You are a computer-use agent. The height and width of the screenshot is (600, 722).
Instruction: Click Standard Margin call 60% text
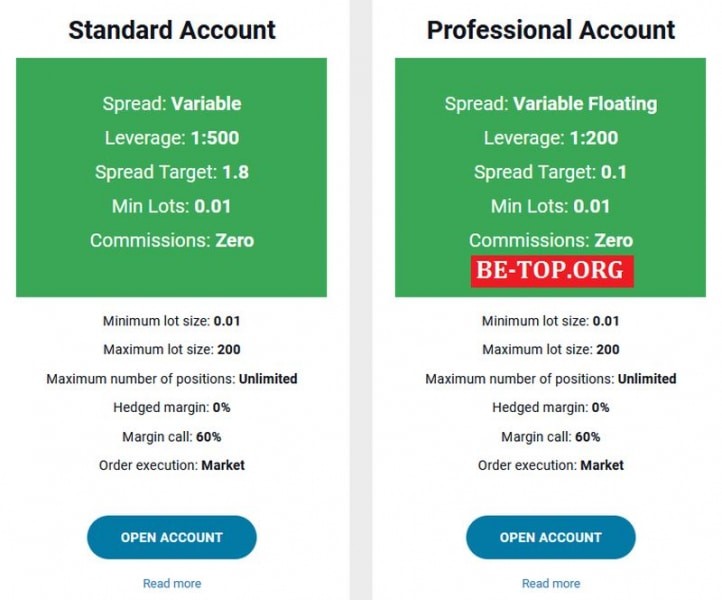[x=172, y=437]
